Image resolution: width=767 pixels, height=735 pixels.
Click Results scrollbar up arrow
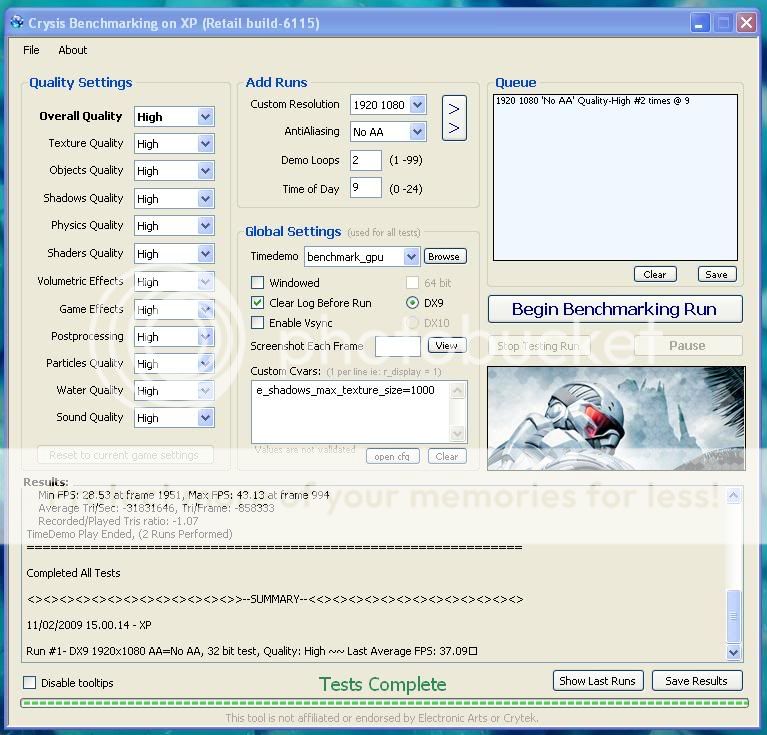coord(733,496)
